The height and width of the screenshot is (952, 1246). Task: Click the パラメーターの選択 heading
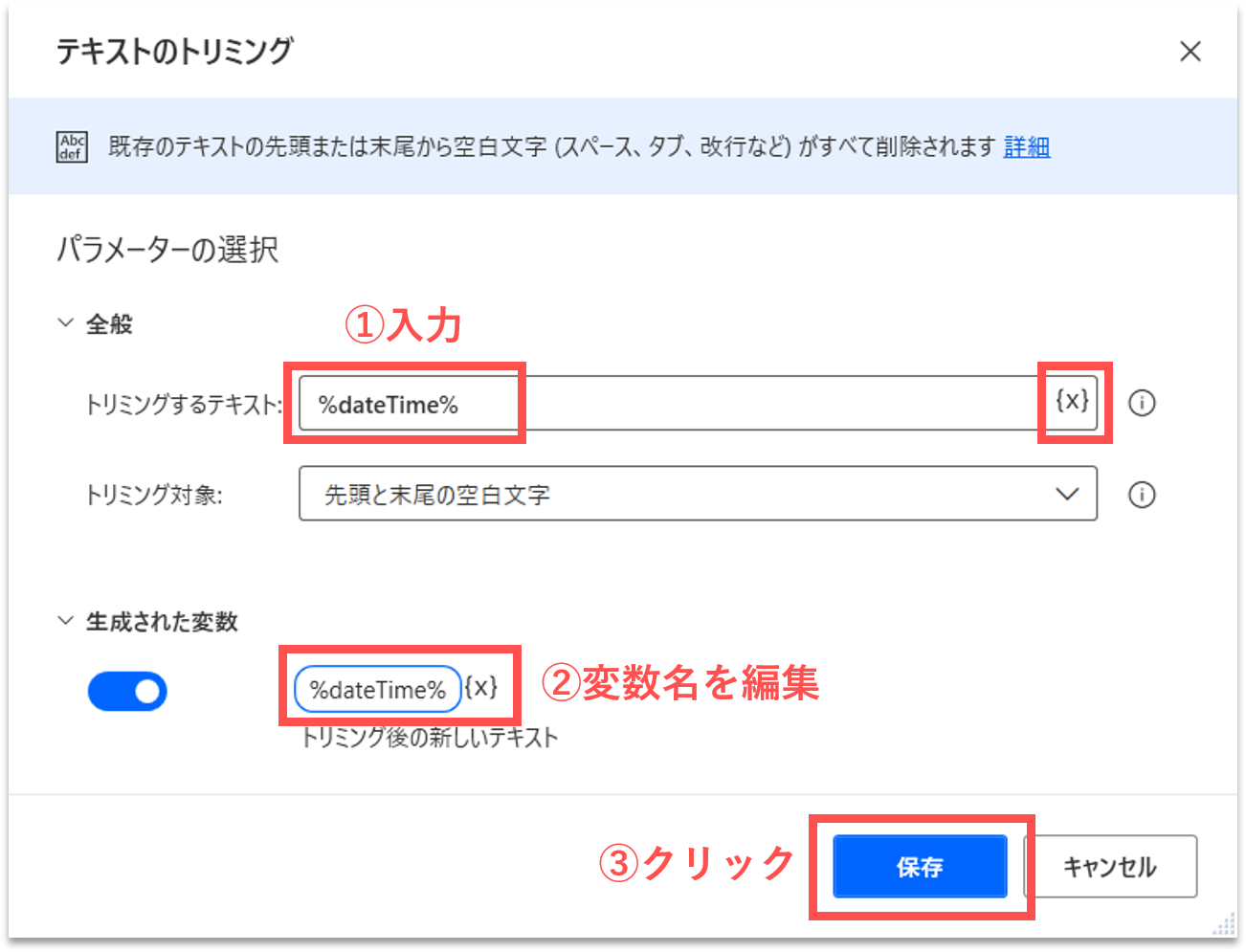coord(167,250)
